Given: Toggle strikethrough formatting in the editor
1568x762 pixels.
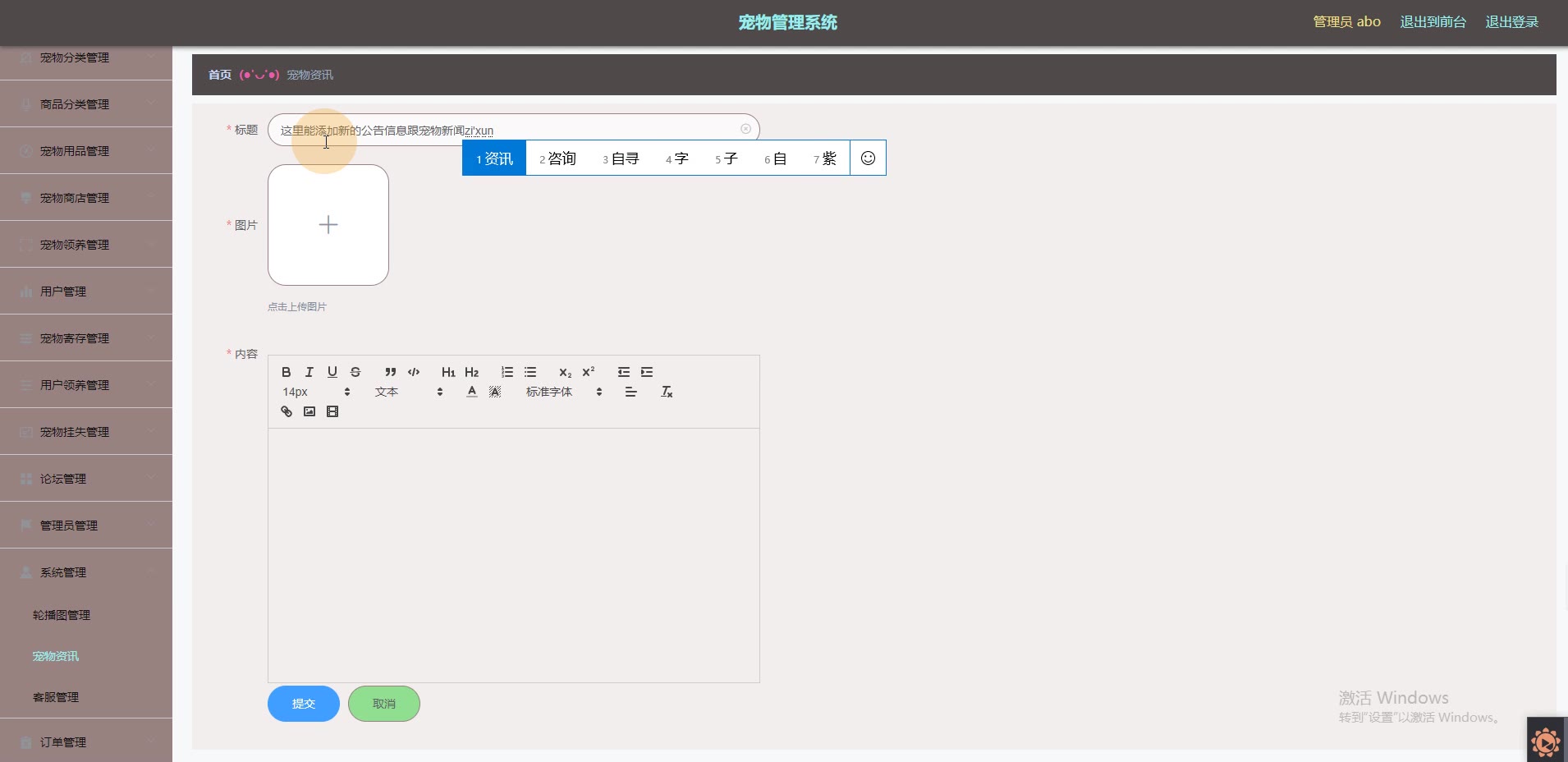Looking at the screenshot, I should click(x=355, y=372).
